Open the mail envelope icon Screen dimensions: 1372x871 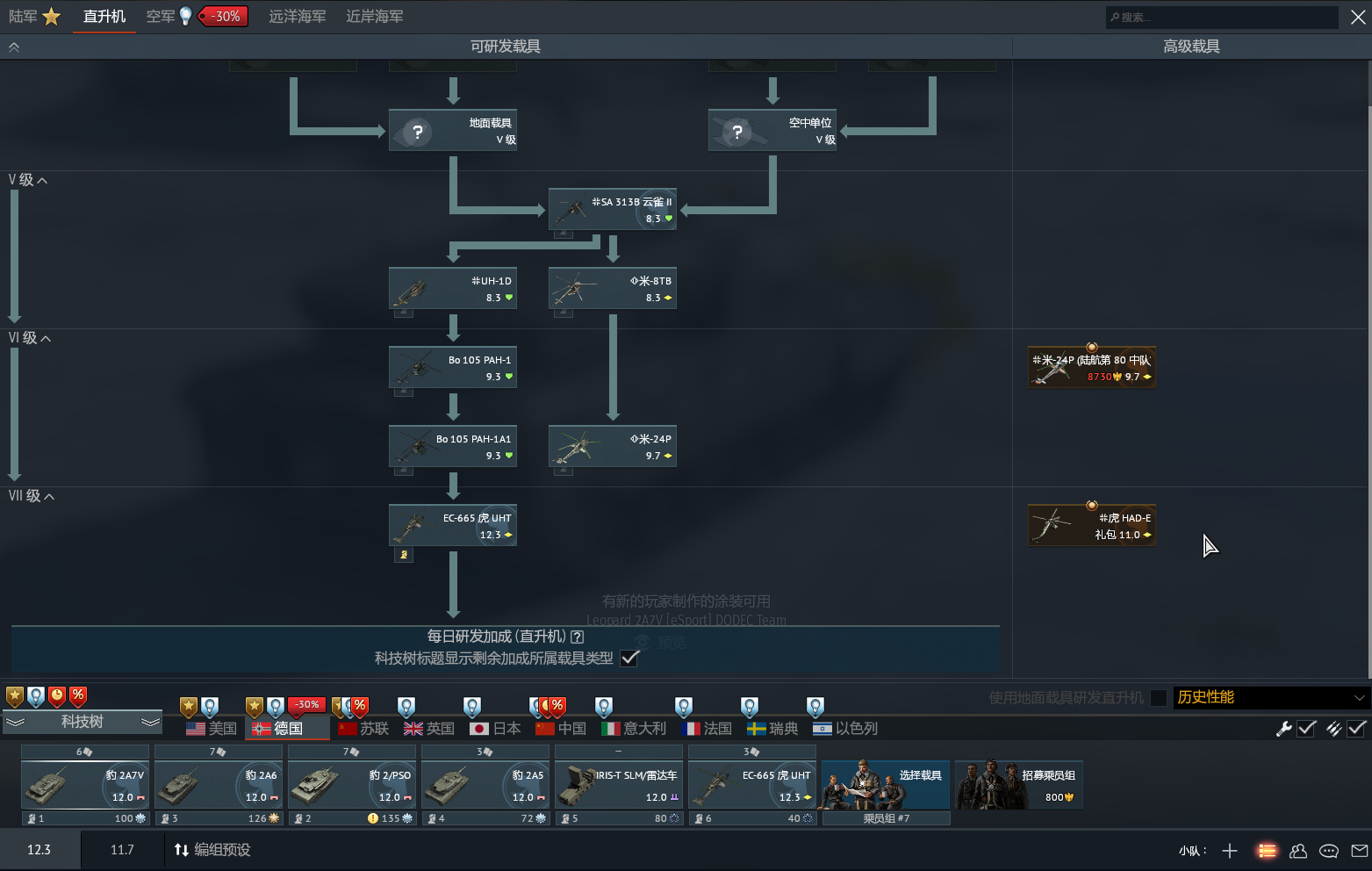pyautogui.click(x=1360, y=850)
